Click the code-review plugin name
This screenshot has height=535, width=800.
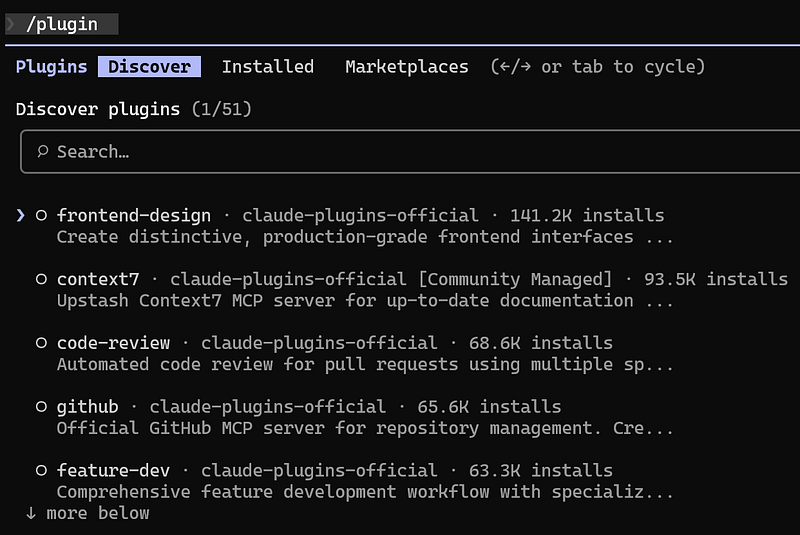tap(113, 343)
